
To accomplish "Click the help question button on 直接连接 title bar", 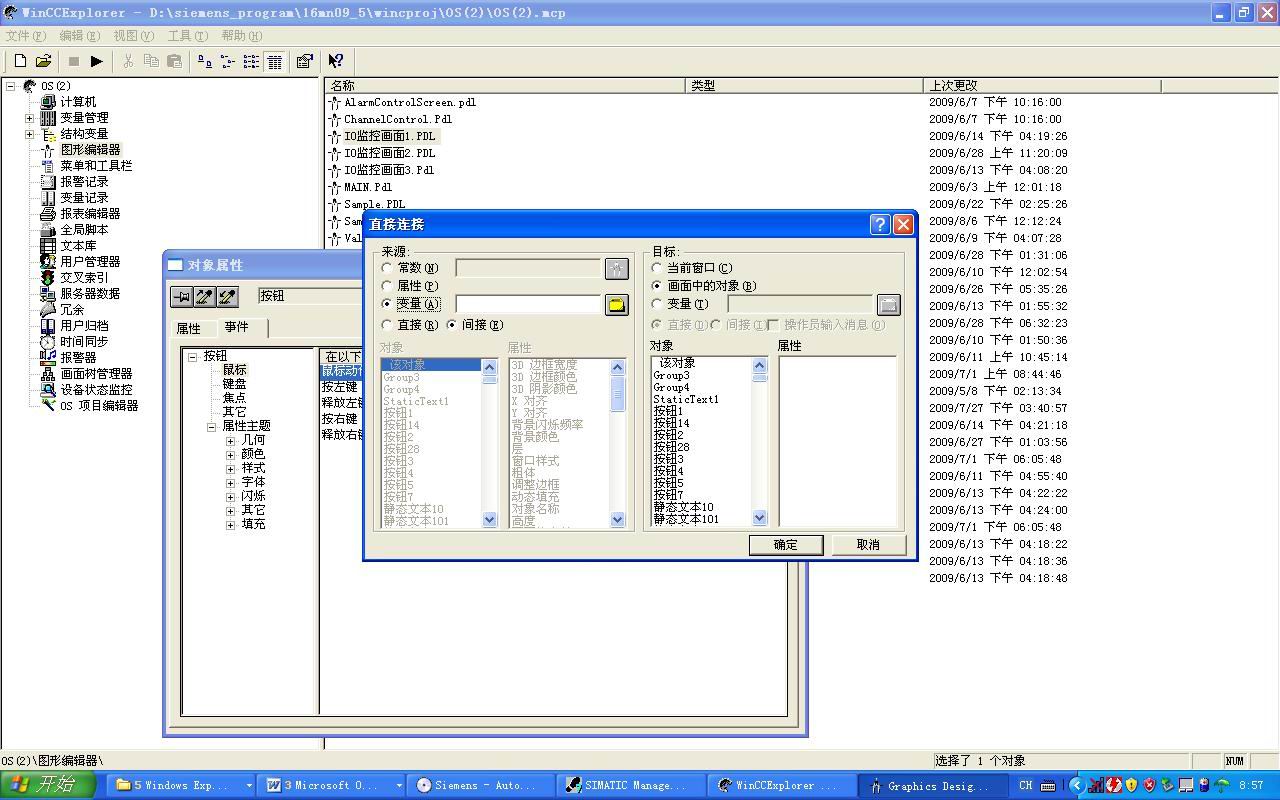I will pos(879,225).
